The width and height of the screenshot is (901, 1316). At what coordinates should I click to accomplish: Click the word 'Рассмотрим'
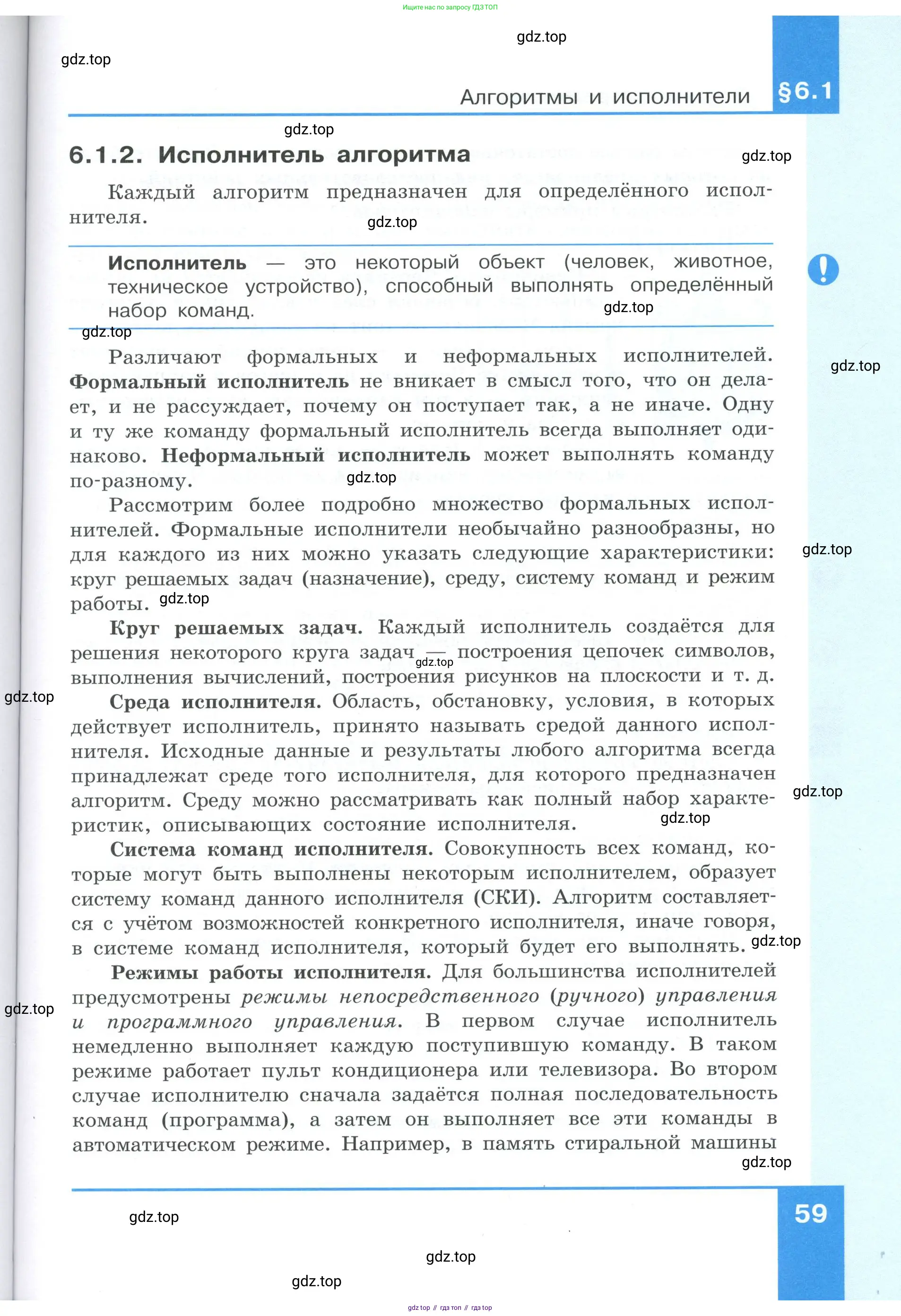click(x=172, y=505)
